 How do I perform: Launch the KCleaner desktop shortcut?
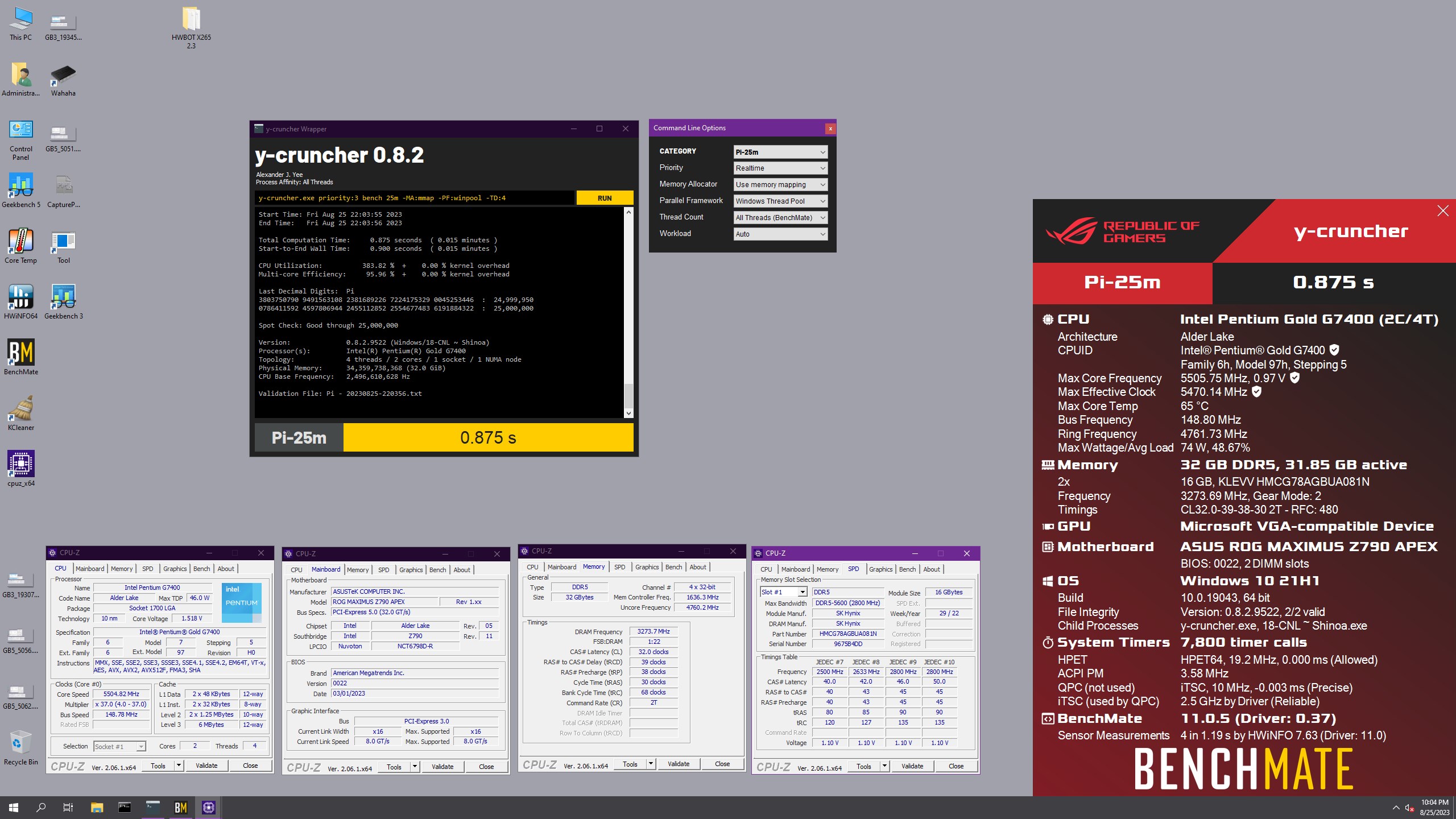click(21, 414)
